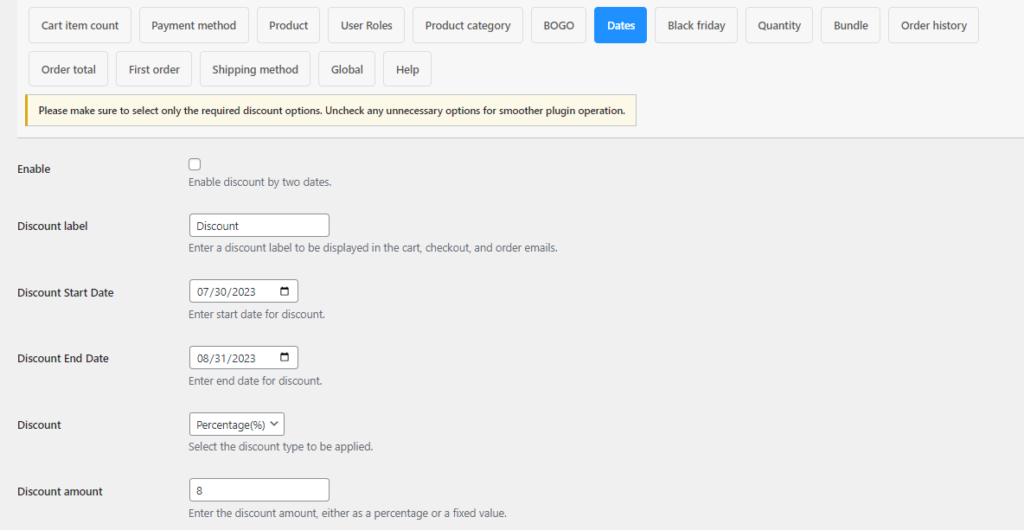Switch to the BOGO tab
Image resolution: width=1024 pixels, height=530 pixels.
(x=558, y=25)
